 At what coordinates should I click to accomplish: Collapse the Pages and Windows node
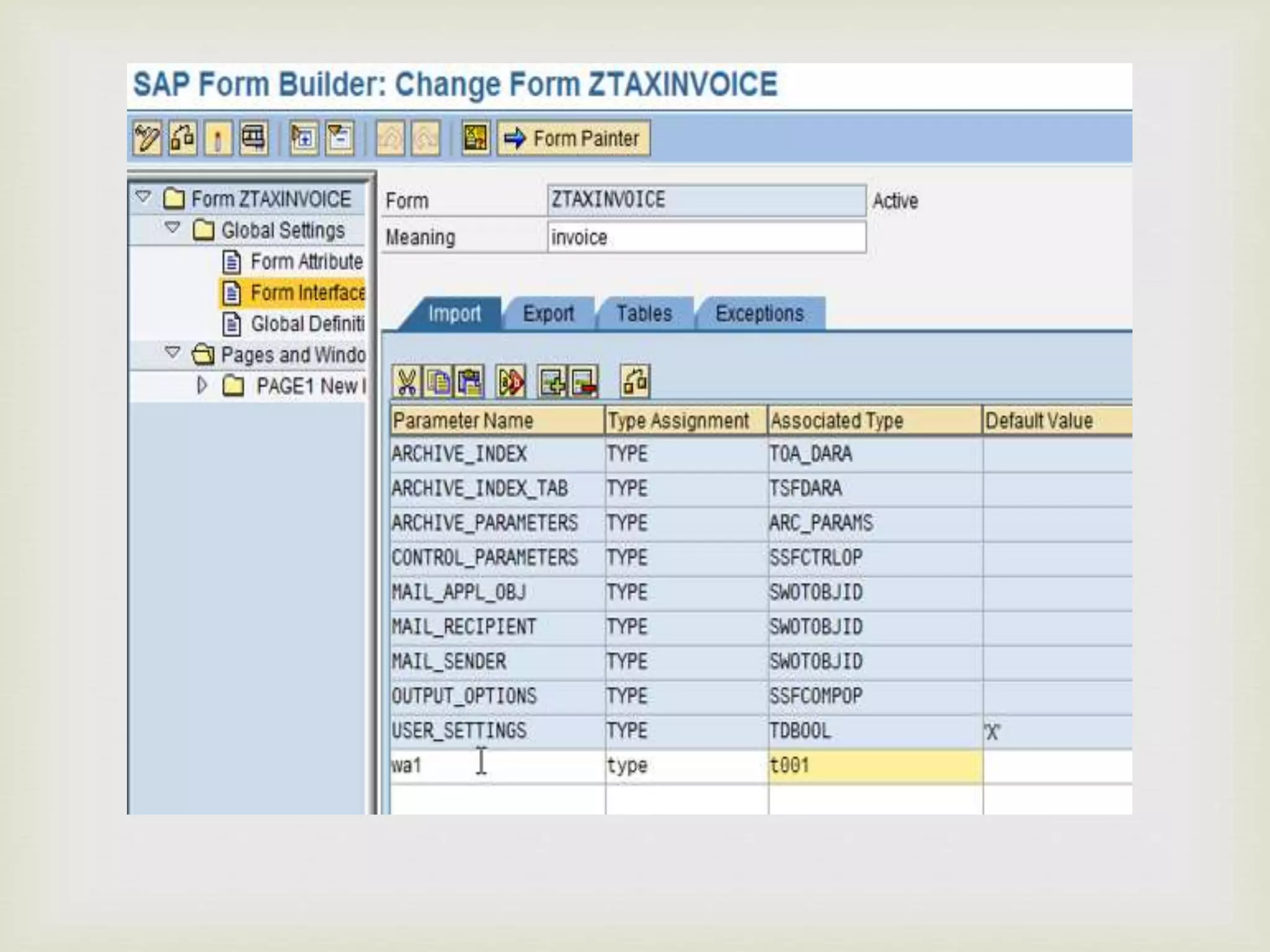(x=173, y=353)
